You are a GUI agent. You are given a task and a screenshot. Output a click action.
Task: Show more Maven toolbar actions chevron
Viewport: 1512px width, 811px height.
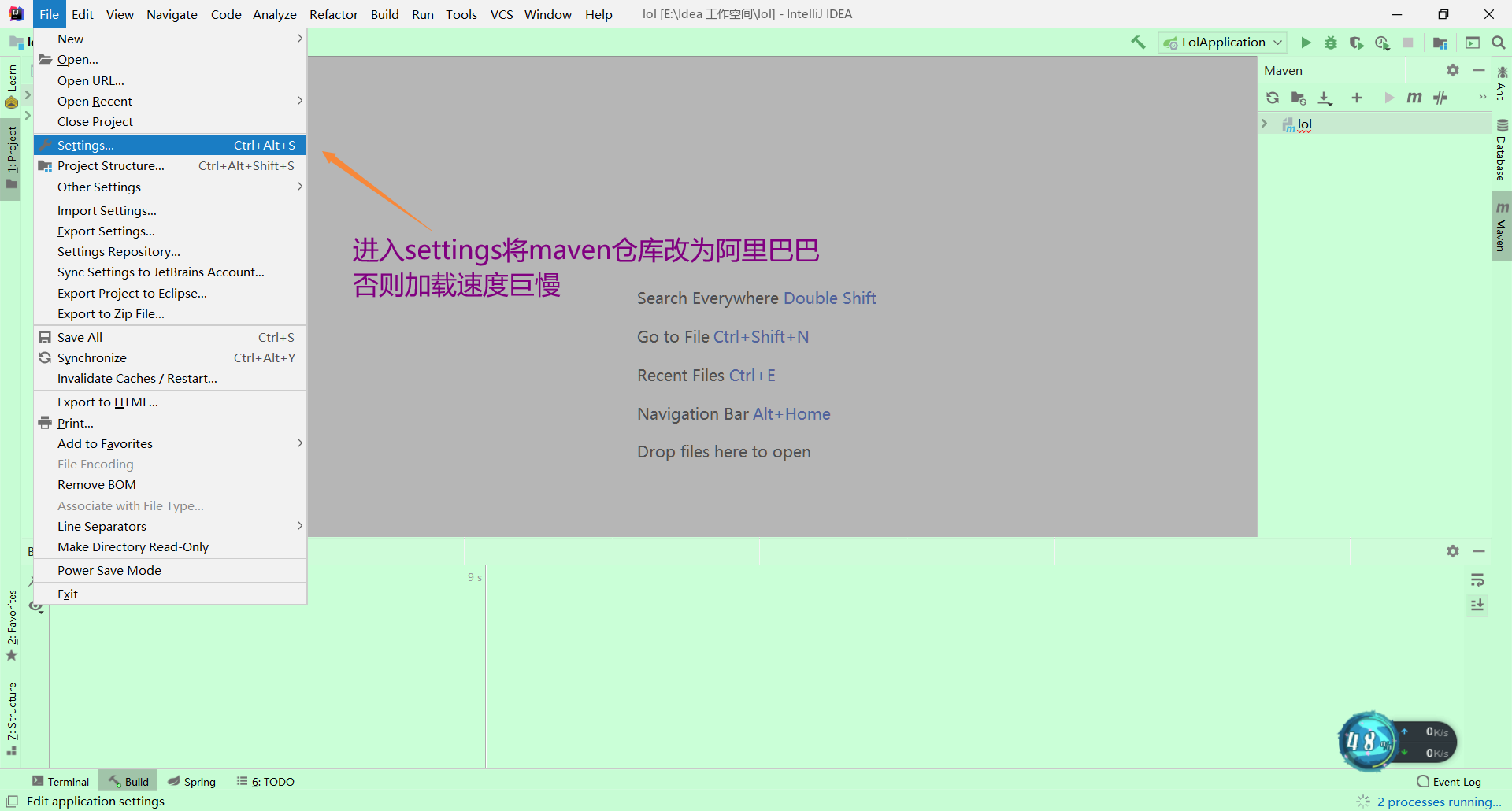(1482, 97)
